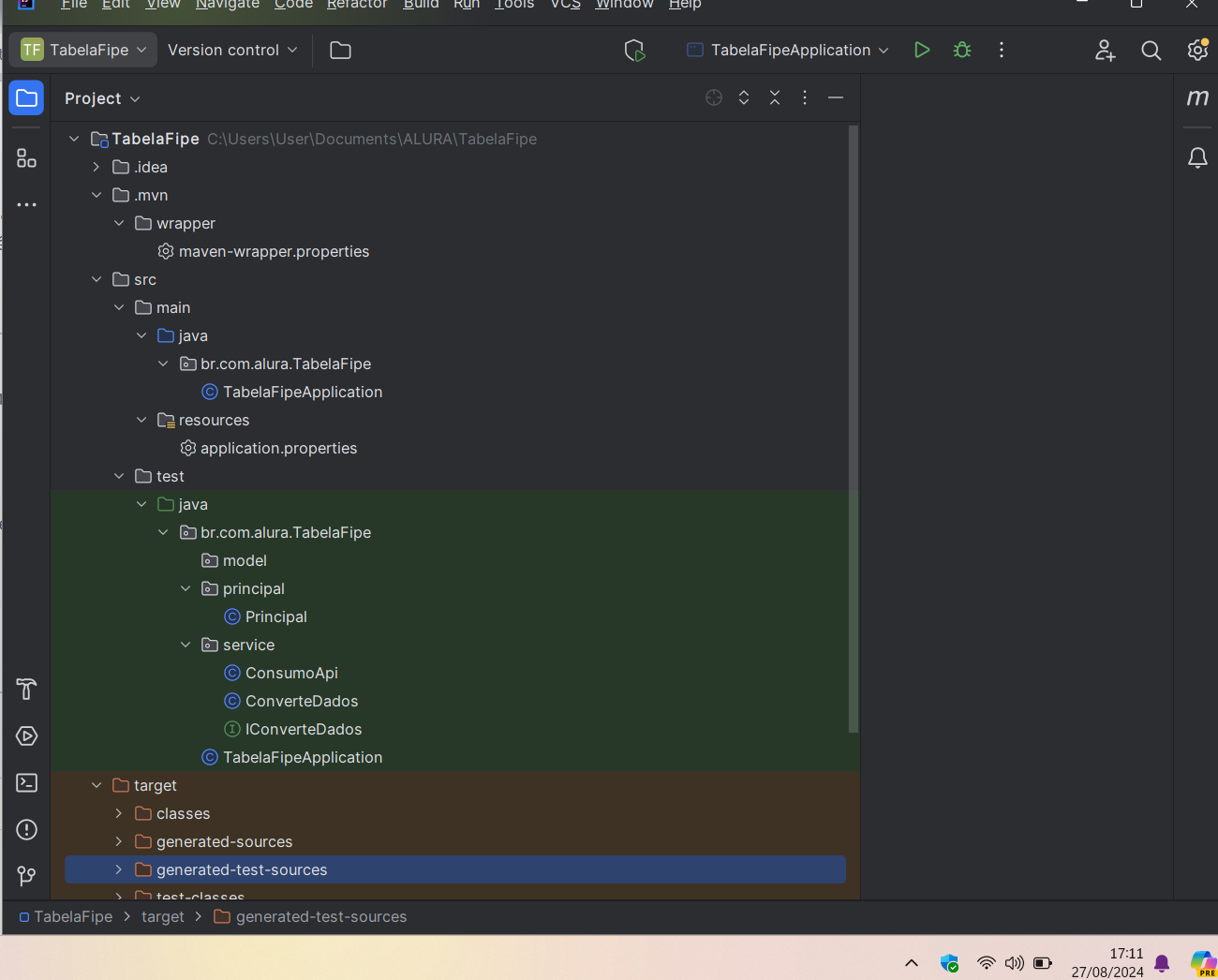
Task: Run TabelaFipeApplication with the play button
Action: 922,50
